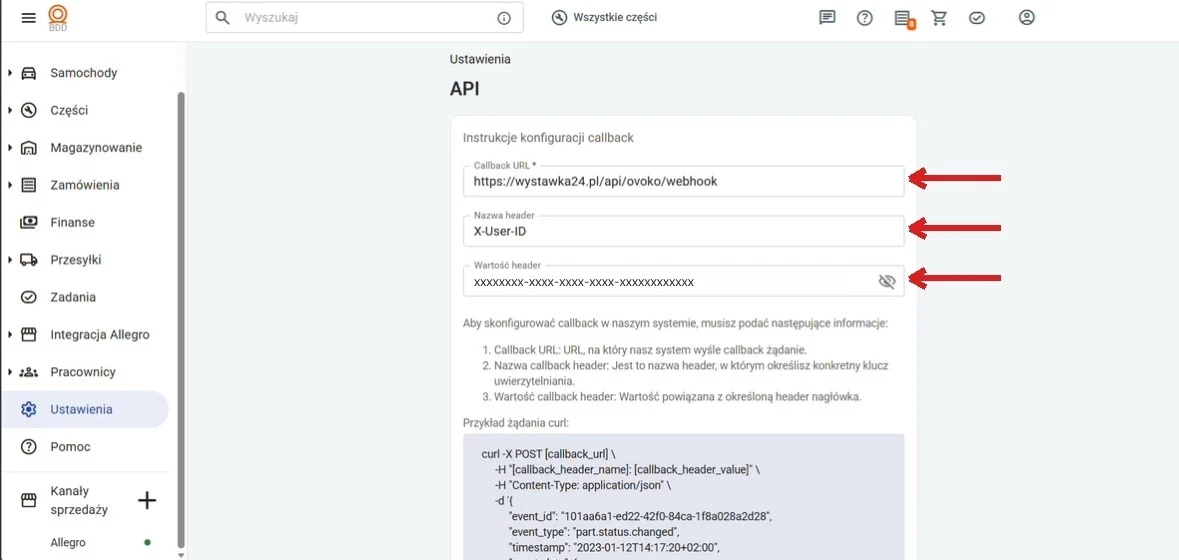This screenshot has height=560, width=1179.
Task: Open the search info icon
Action: coord(504,18)
